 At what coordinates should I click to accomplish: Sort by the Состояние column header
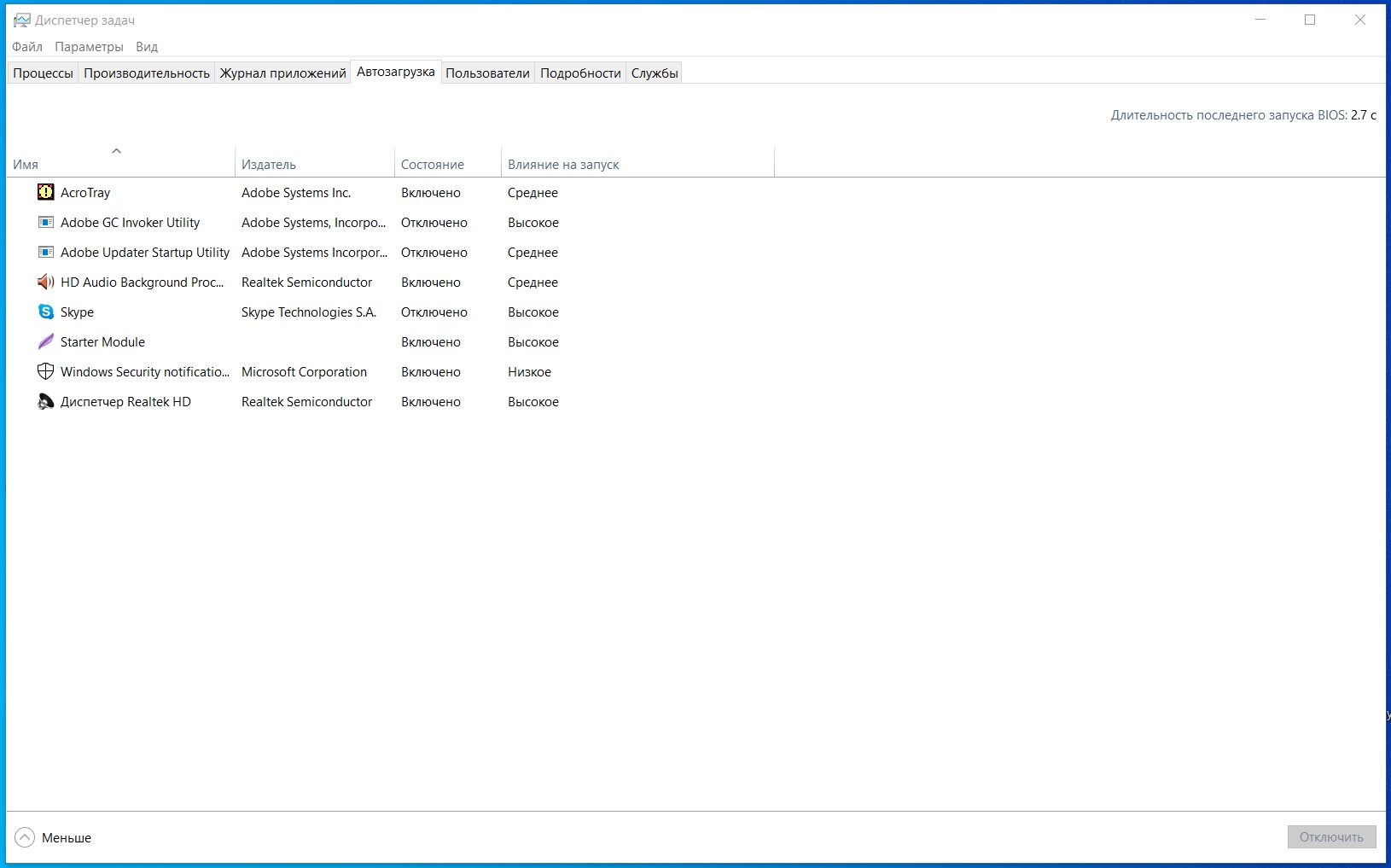[x=447, y=161]
